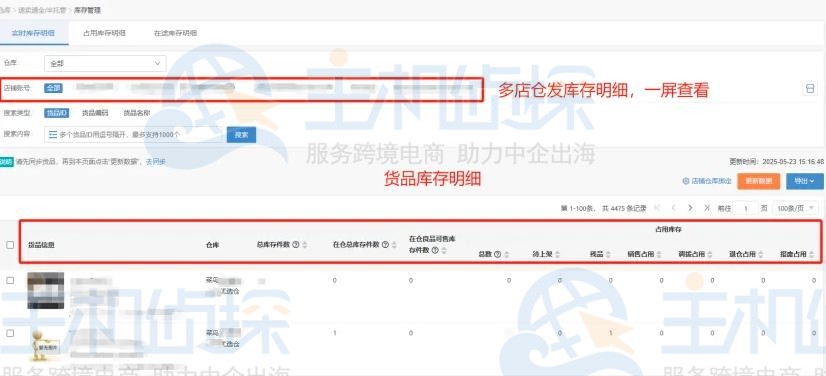Collapse the store account filter row with the right-side icon

click(x=810, y=88)
